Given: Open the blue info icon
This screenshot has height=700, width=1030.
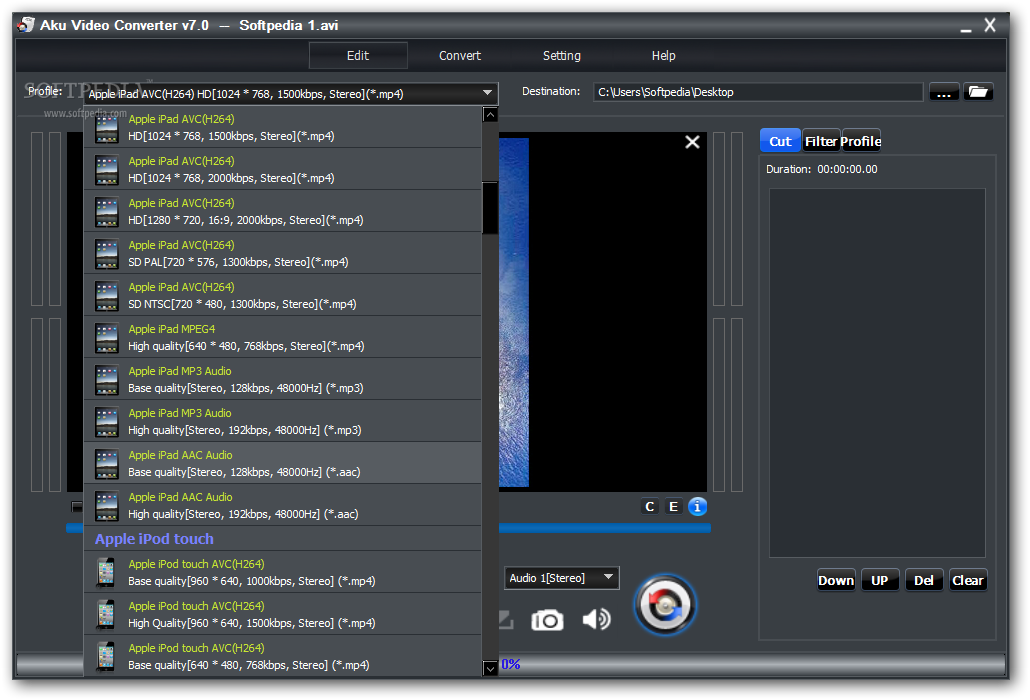Looking at the screenshot, I should pos(698,506).
